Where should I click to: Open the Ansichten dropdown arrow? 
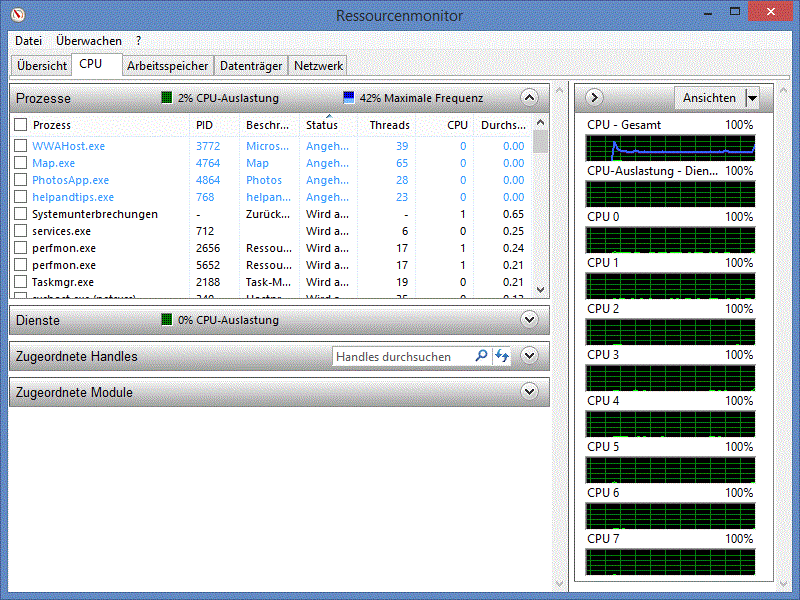coord(752,98)
